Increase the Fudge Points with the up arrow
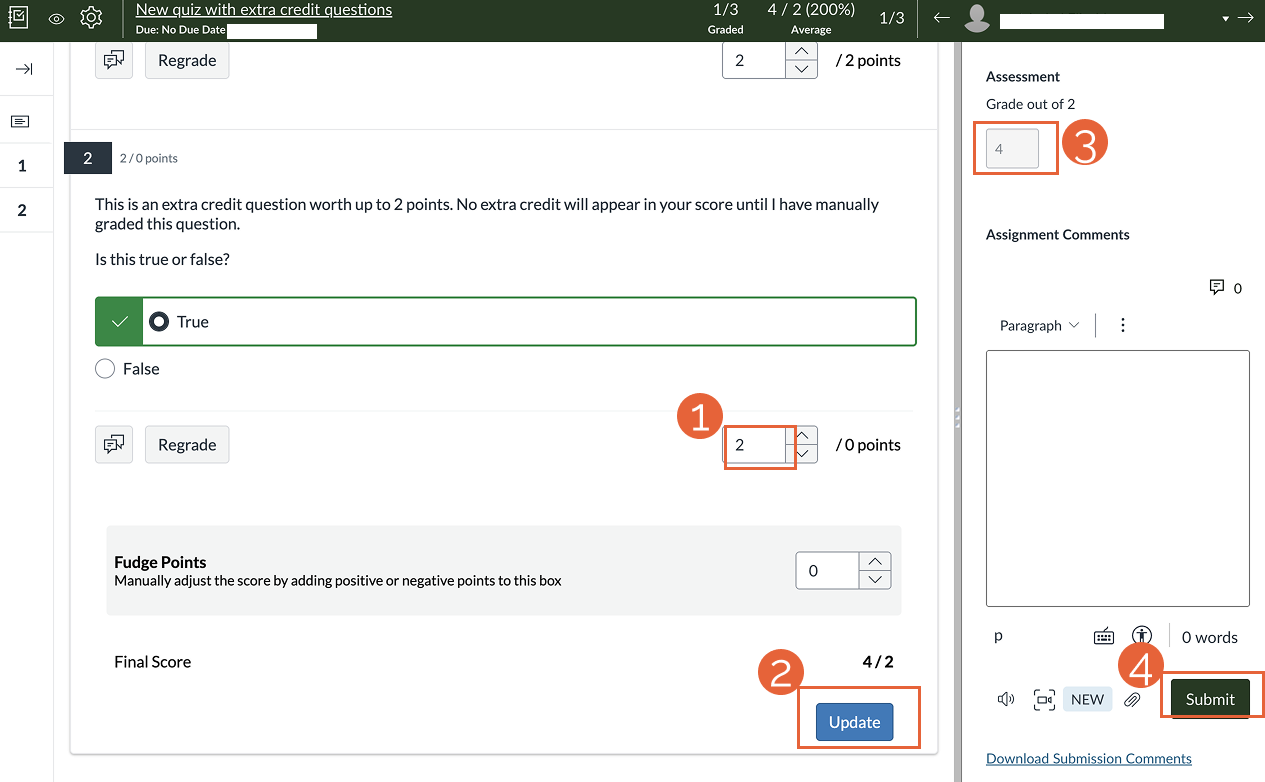 pos(874,561)
